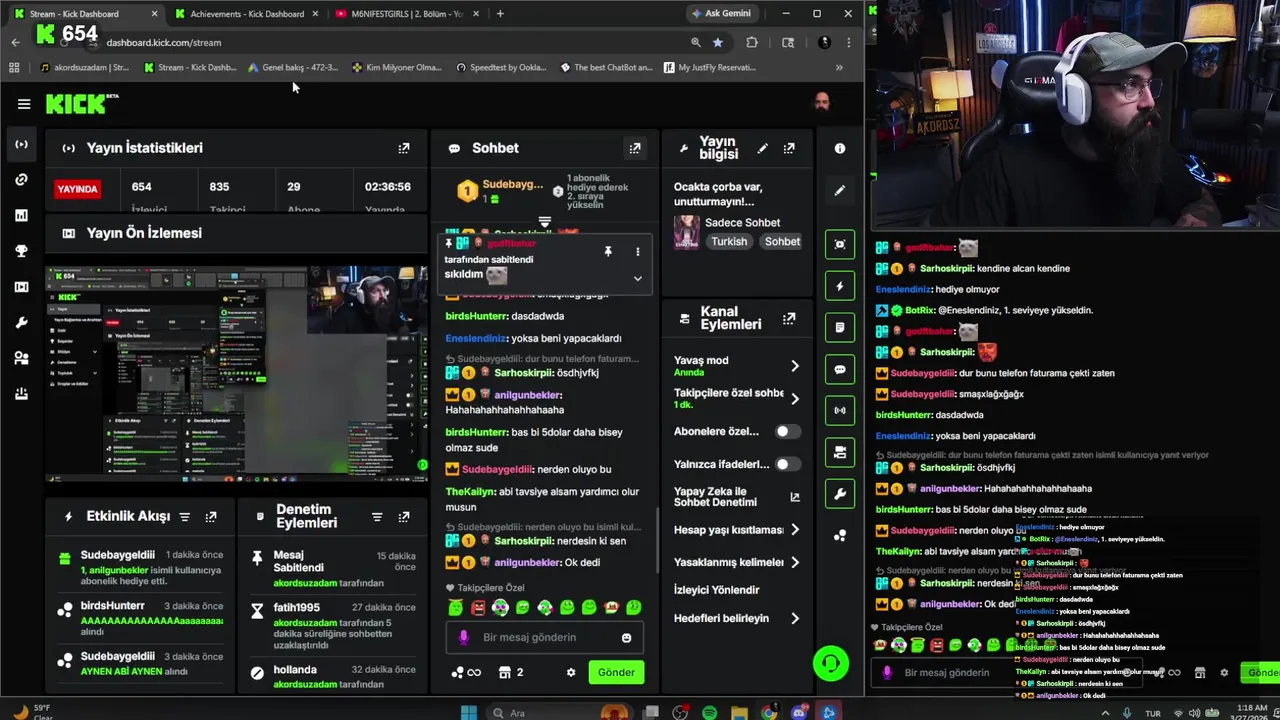
Task: Open the Speedtest by Ookla bookmark
Action: point(501,68)
